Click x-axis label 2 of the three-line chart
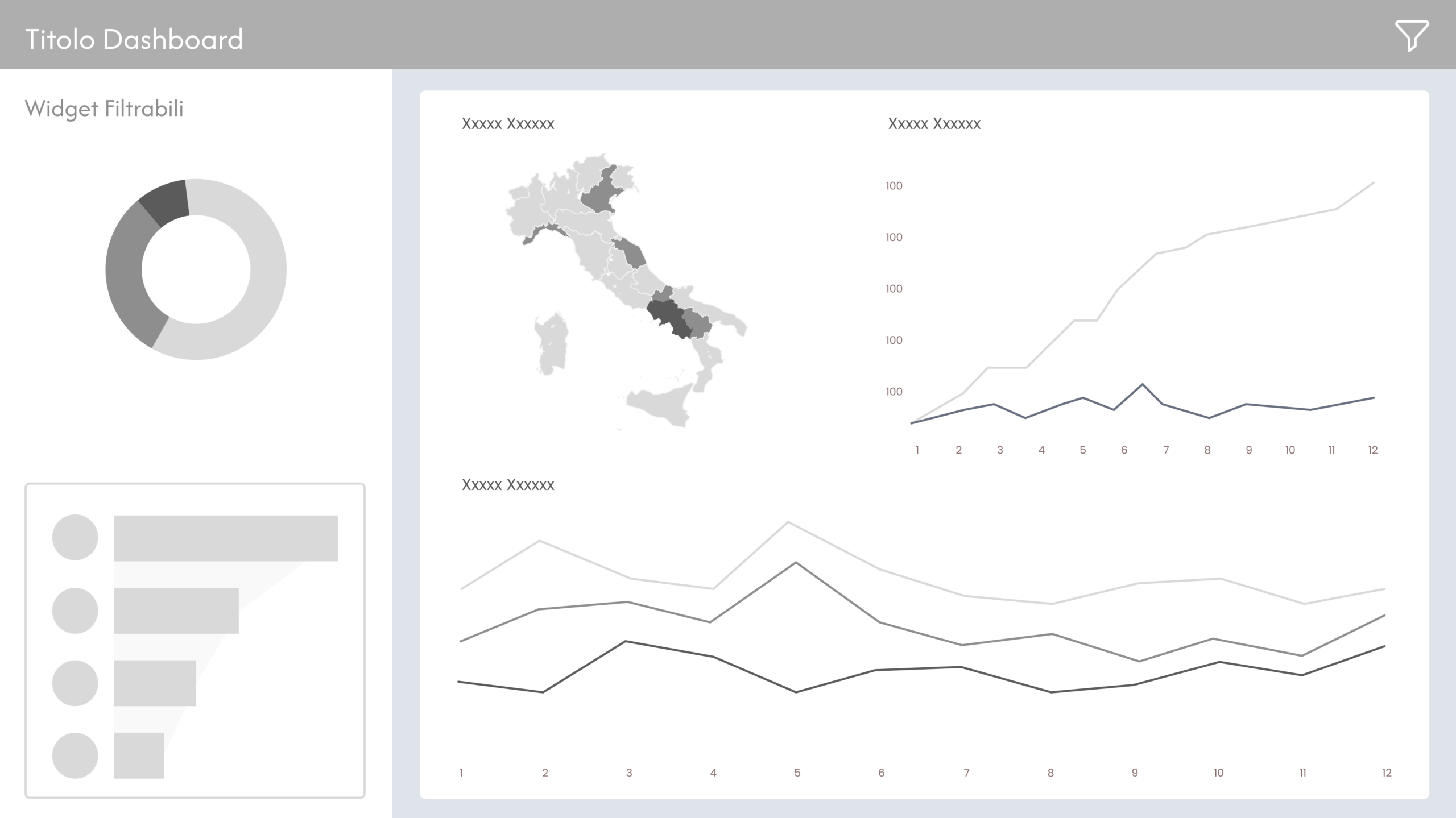Image resolution: width=1456 pixels, height=818 pixels. click(545, 773)
